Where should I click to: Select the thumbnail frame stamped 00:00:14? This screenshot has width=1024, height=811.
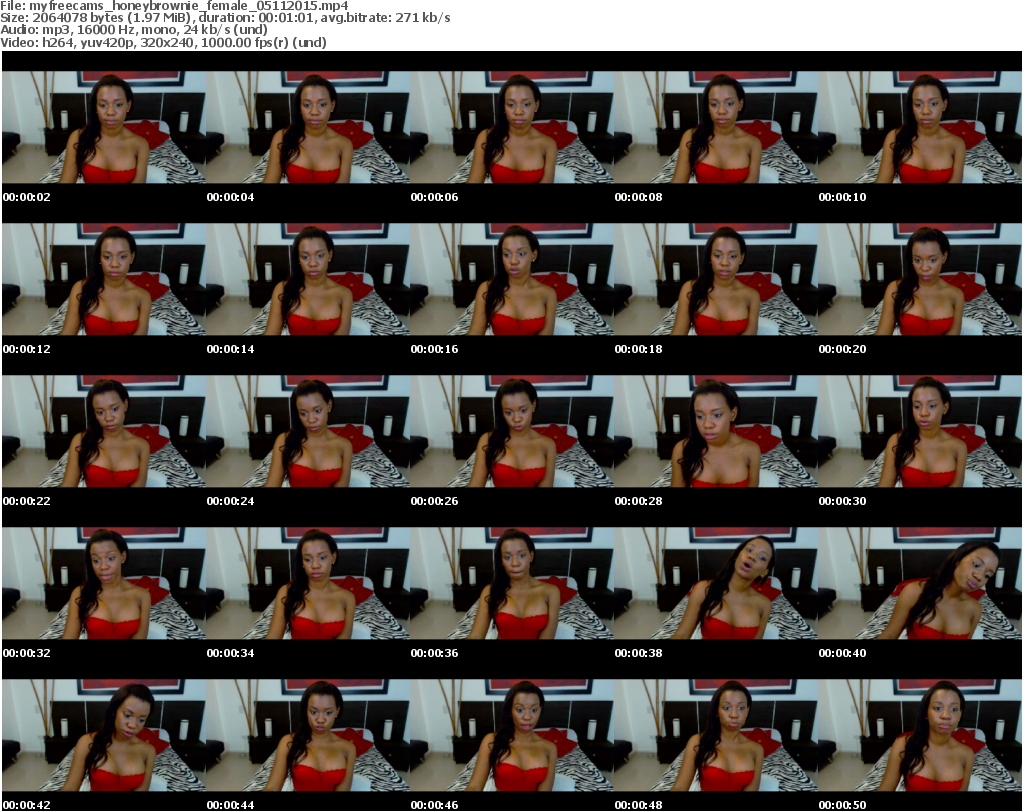[308, 279]
